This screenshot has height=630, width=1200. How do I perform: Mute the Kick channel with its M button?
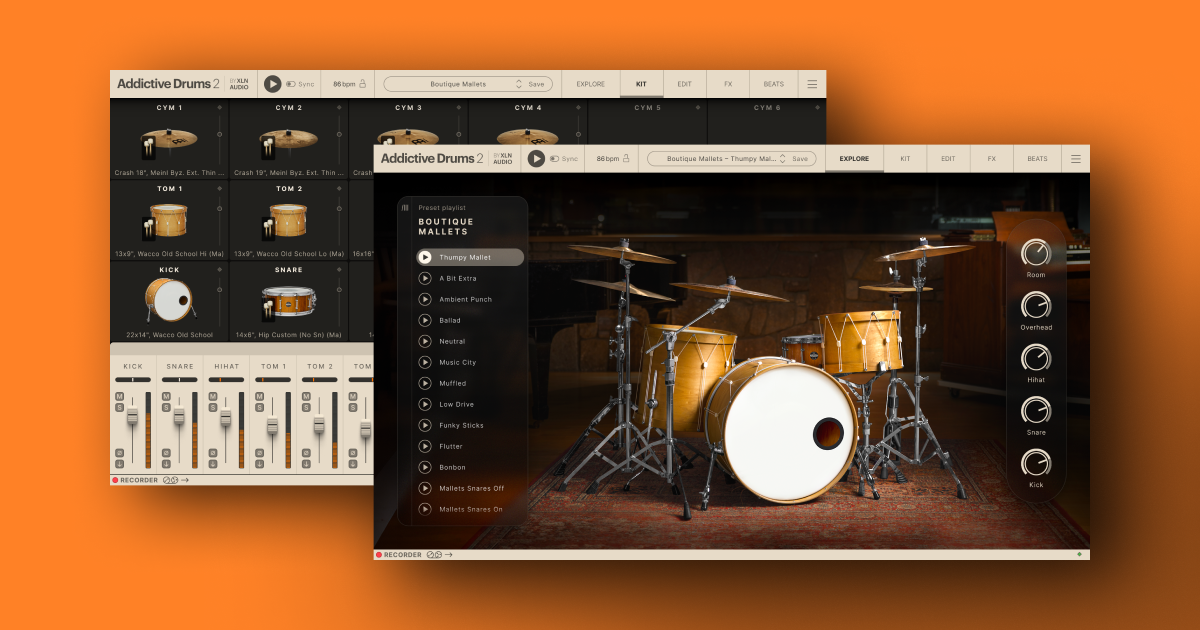117,394
